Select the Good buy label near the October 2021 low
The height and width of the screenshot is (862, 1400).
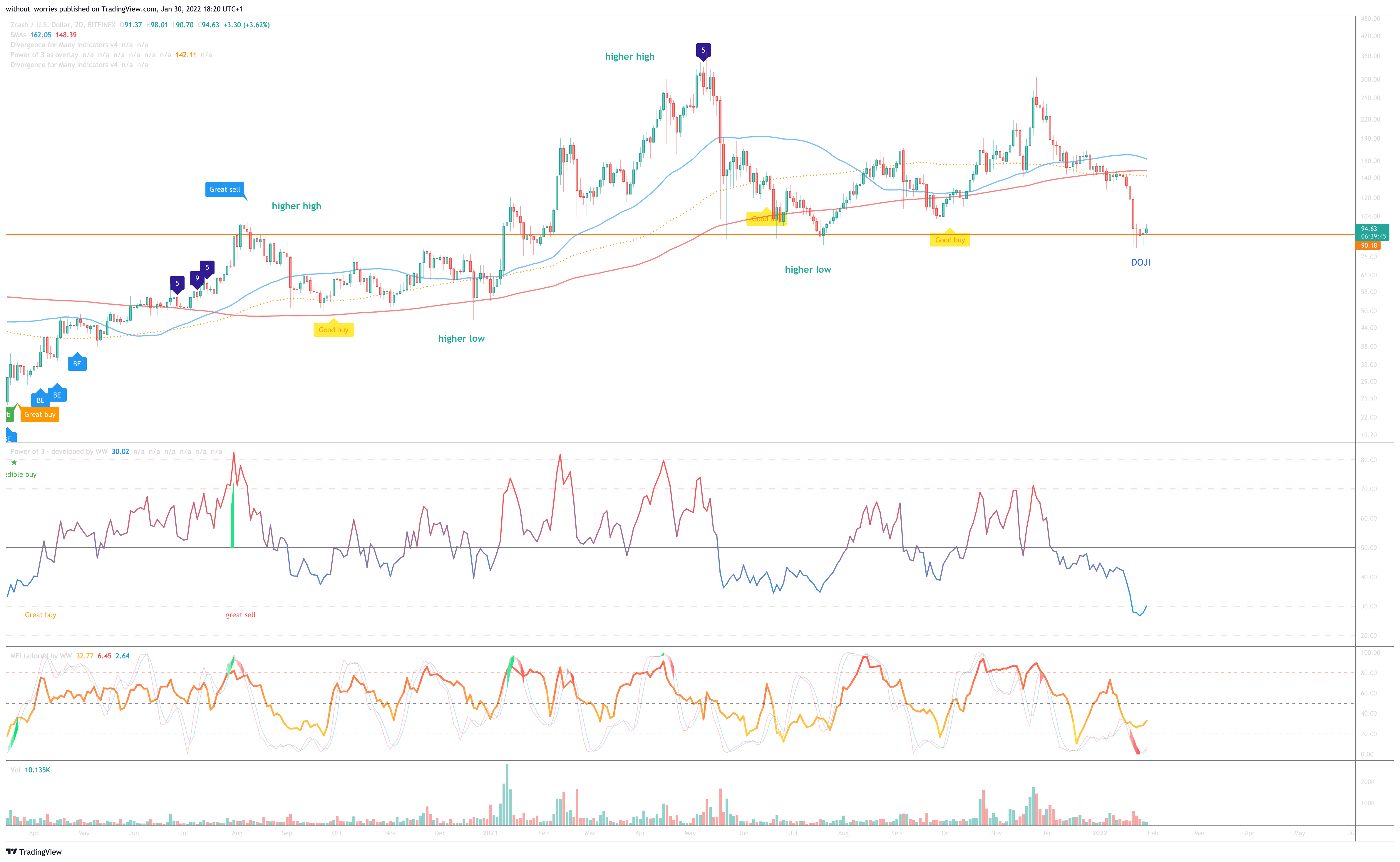point(950,240)
